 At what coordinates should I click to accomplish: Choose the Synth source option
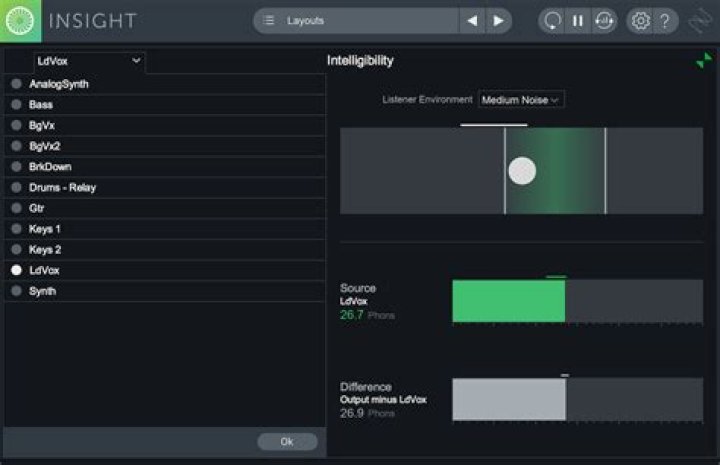(16, 291)
